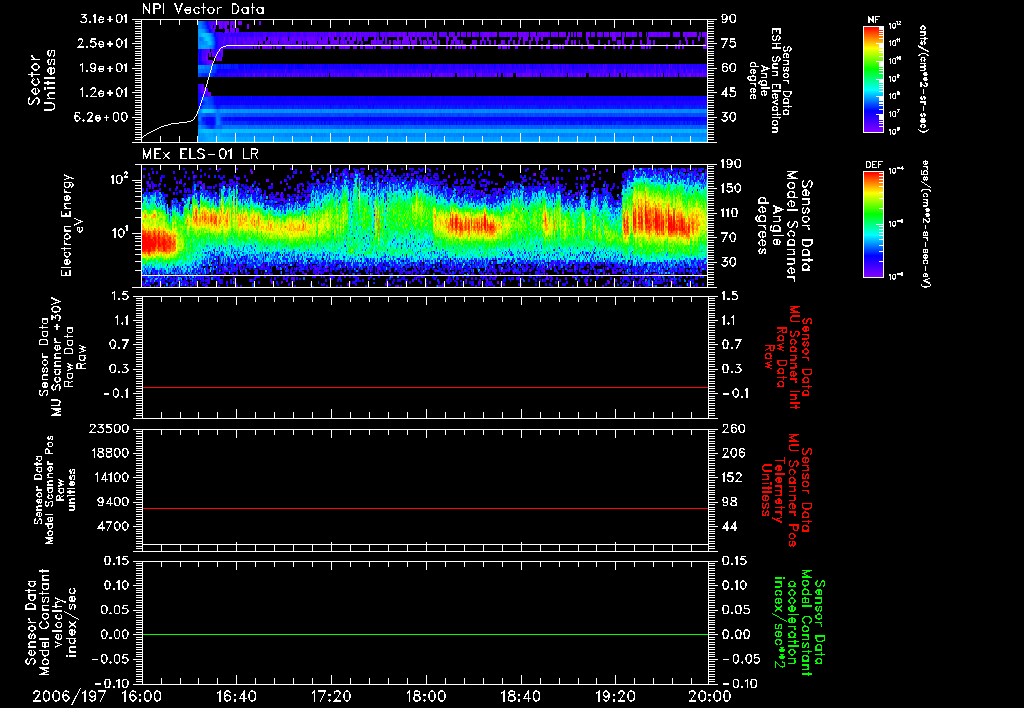Click the red "MU Scanner Pos Telemetry" label
Screen dimensions: 1024x708
point(787,491)
